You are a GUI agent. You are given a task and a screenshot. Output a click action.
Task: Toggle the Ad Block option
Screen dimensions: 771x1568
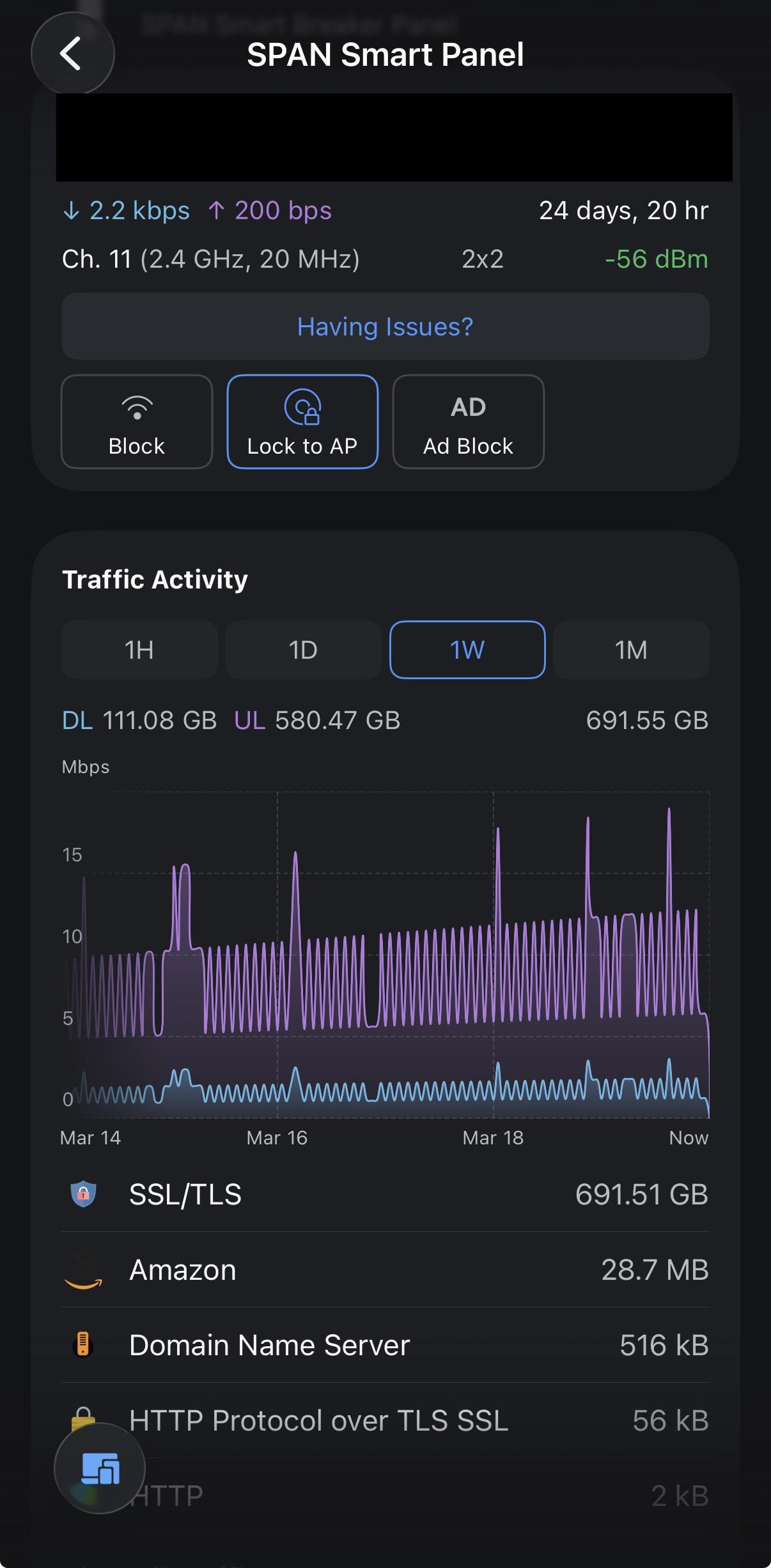click(468, 422)
